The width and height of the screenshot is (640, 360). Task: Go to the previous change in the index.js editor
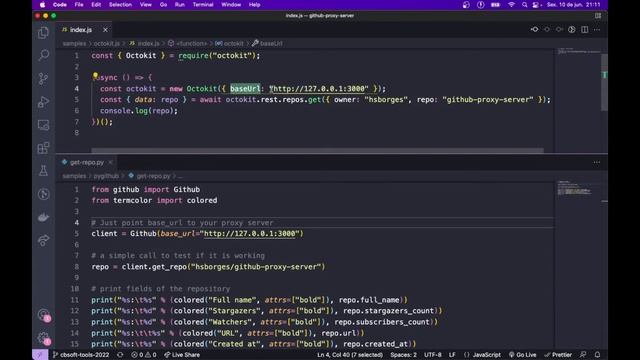point(534,29)
